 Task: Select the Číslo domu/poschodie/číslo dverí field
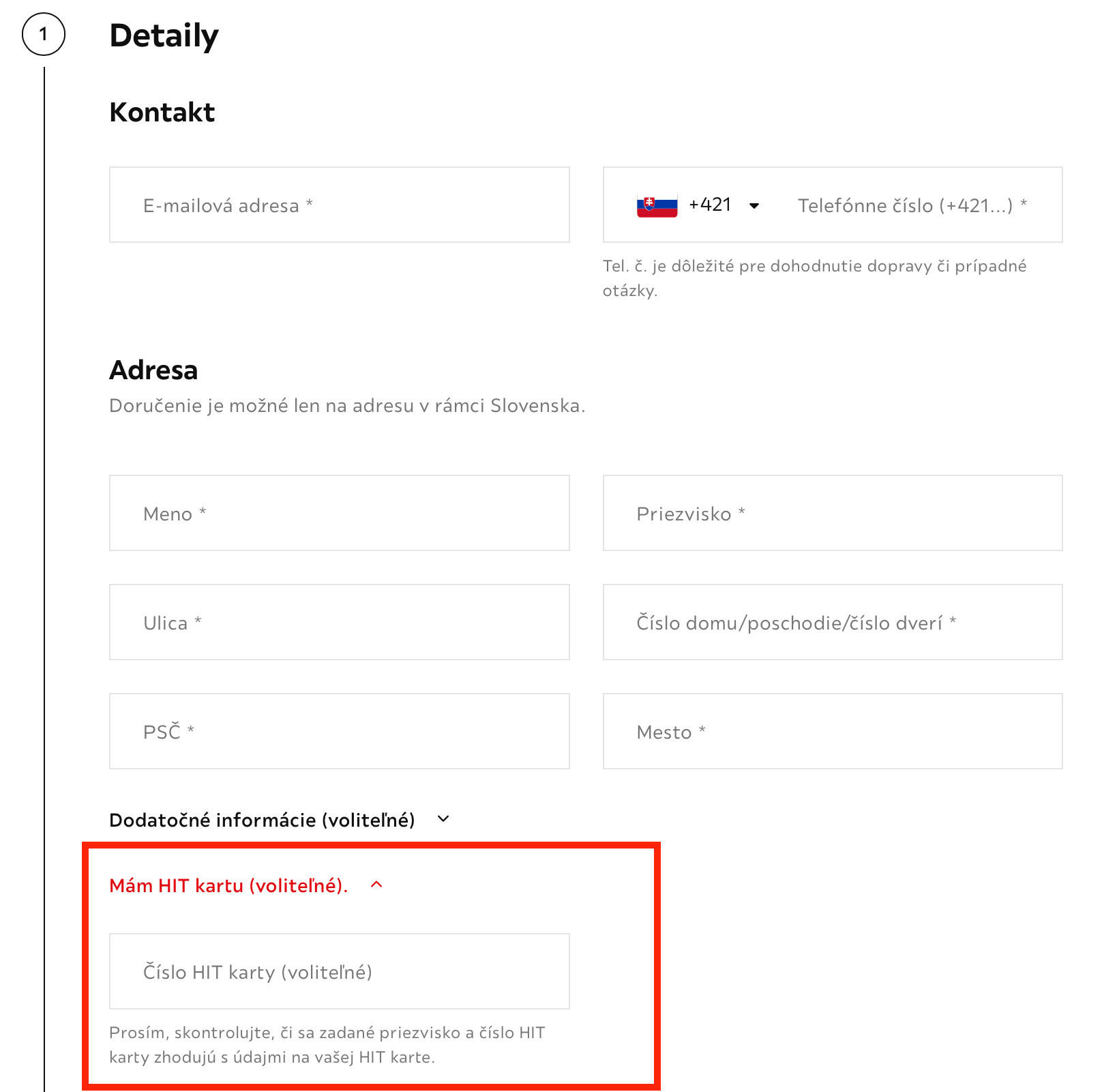click(833, 622)
